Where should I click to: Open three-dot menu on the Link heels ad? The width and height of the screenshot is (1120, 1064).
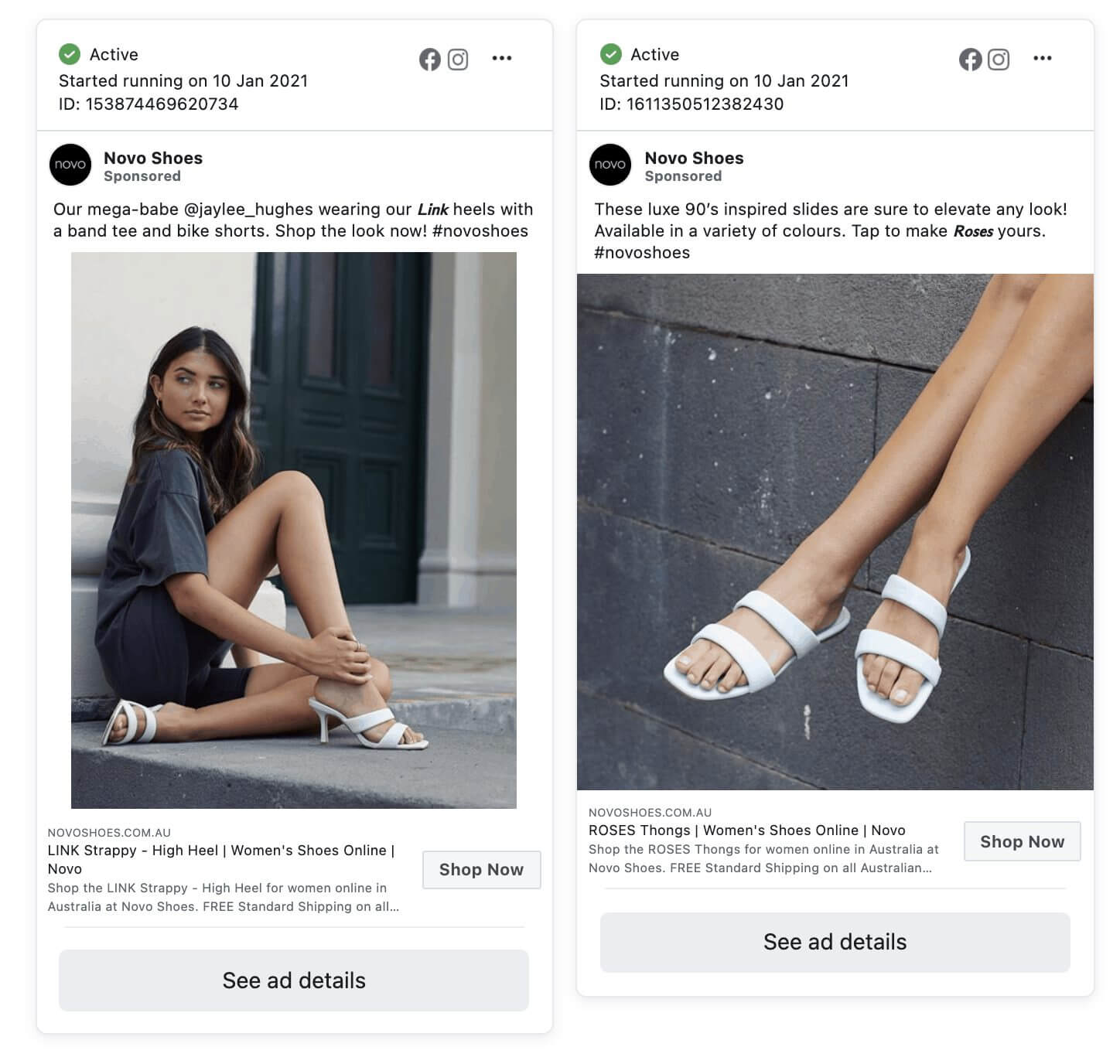click(502, 58)
